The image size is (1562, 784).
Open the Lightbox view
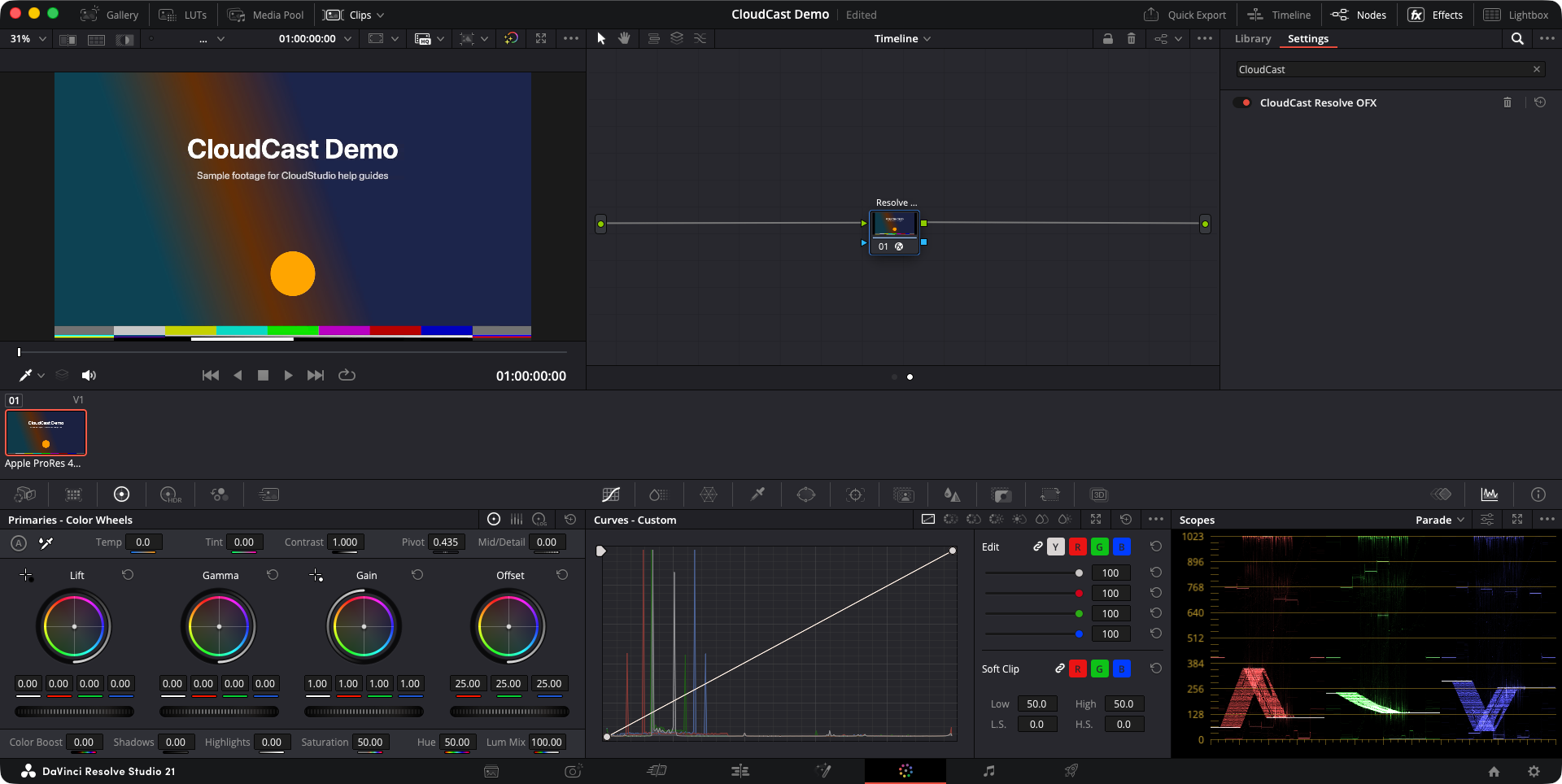click(x=1516, y=15)
